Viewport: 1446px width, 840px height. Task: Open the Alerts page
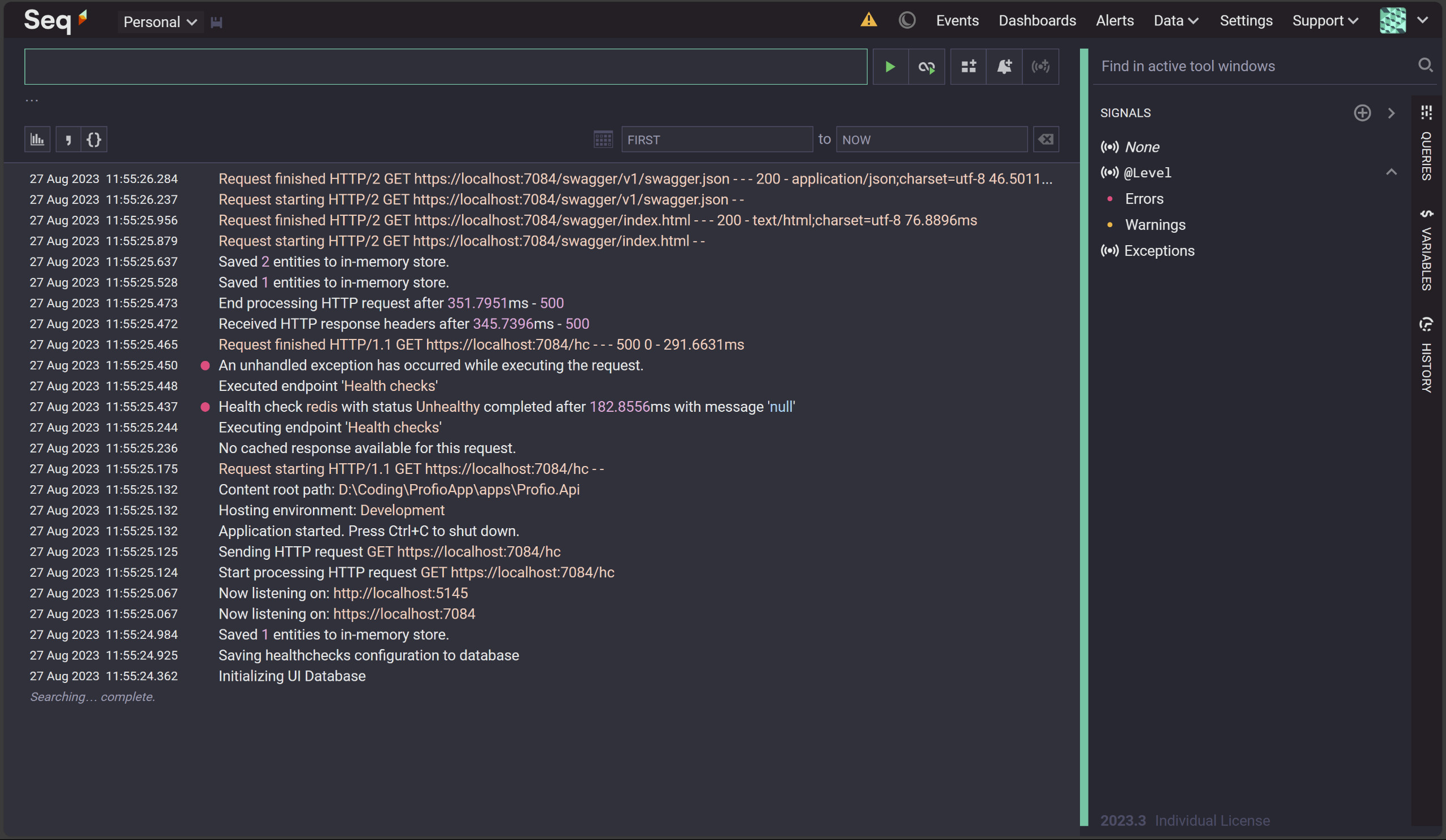pyautogui.click(x=1114, y=21)
